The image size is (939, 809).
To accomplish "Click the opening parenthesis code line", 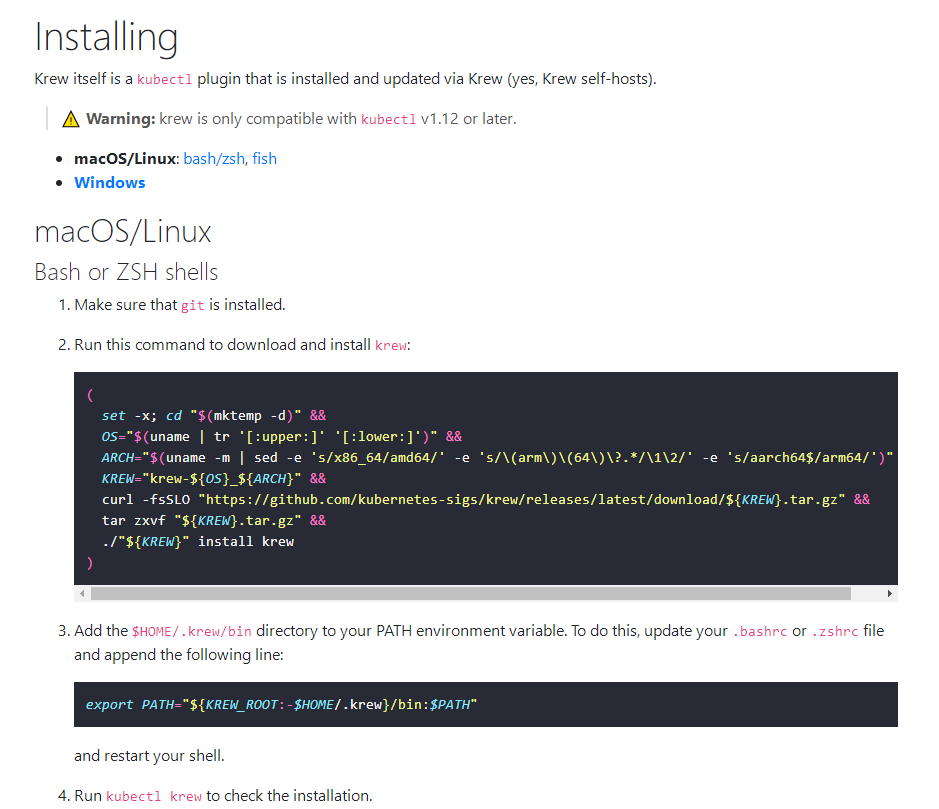I will [90, 395].
